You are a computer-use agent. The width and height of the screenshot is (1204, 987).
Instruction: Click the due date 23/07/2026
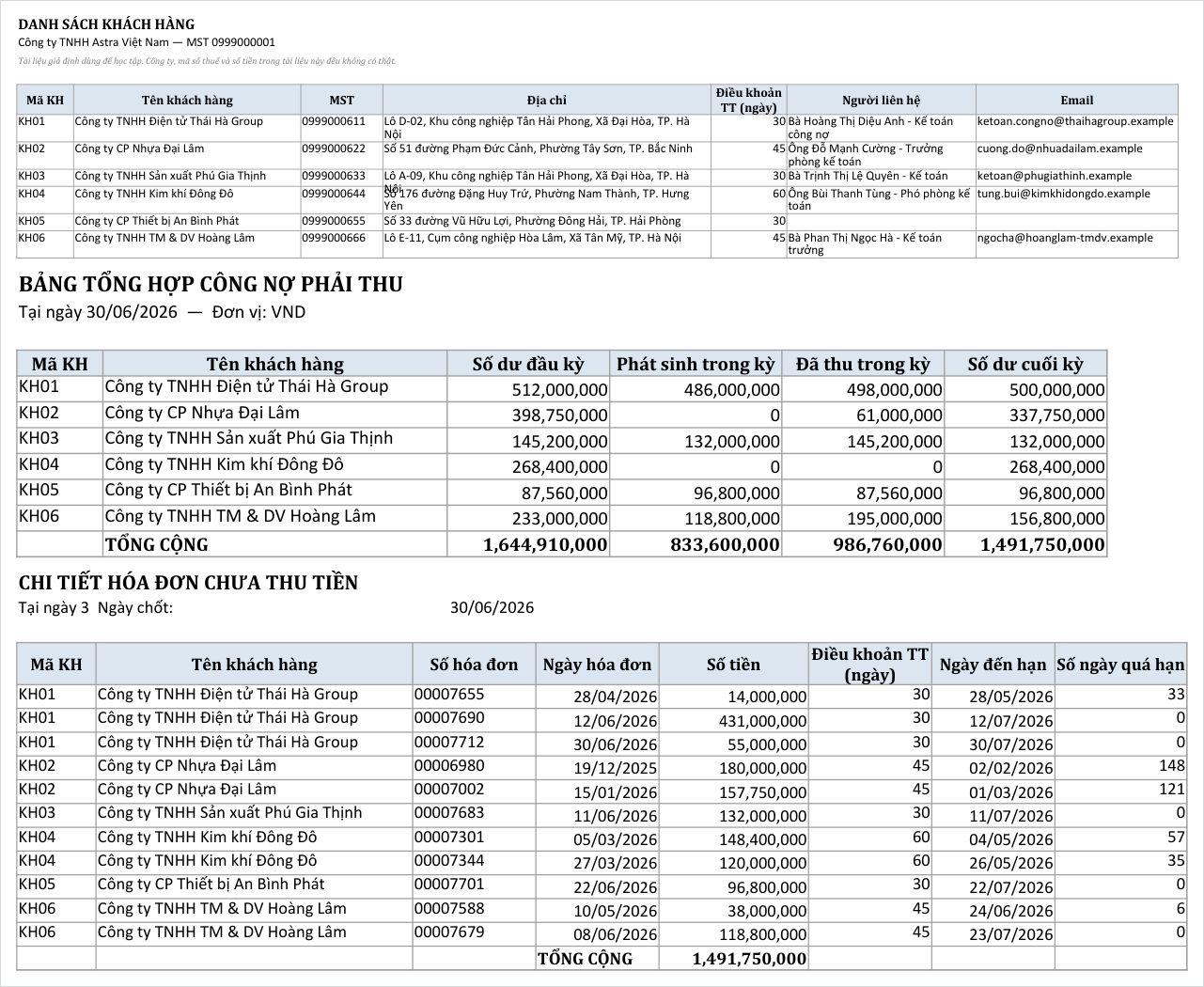[x=1011, y=934]
